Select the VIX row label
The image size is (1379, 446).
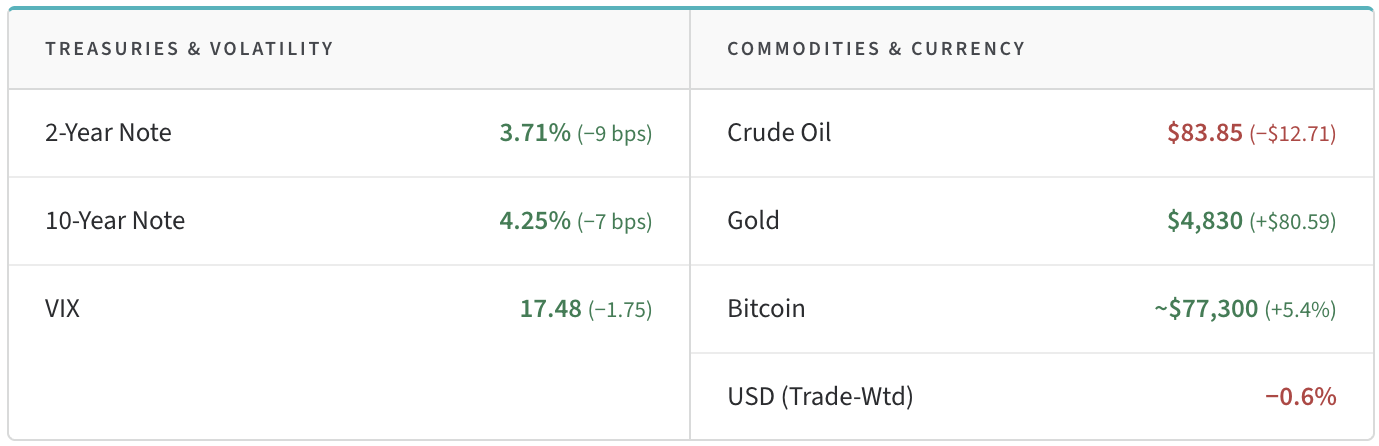pos(62,309)
